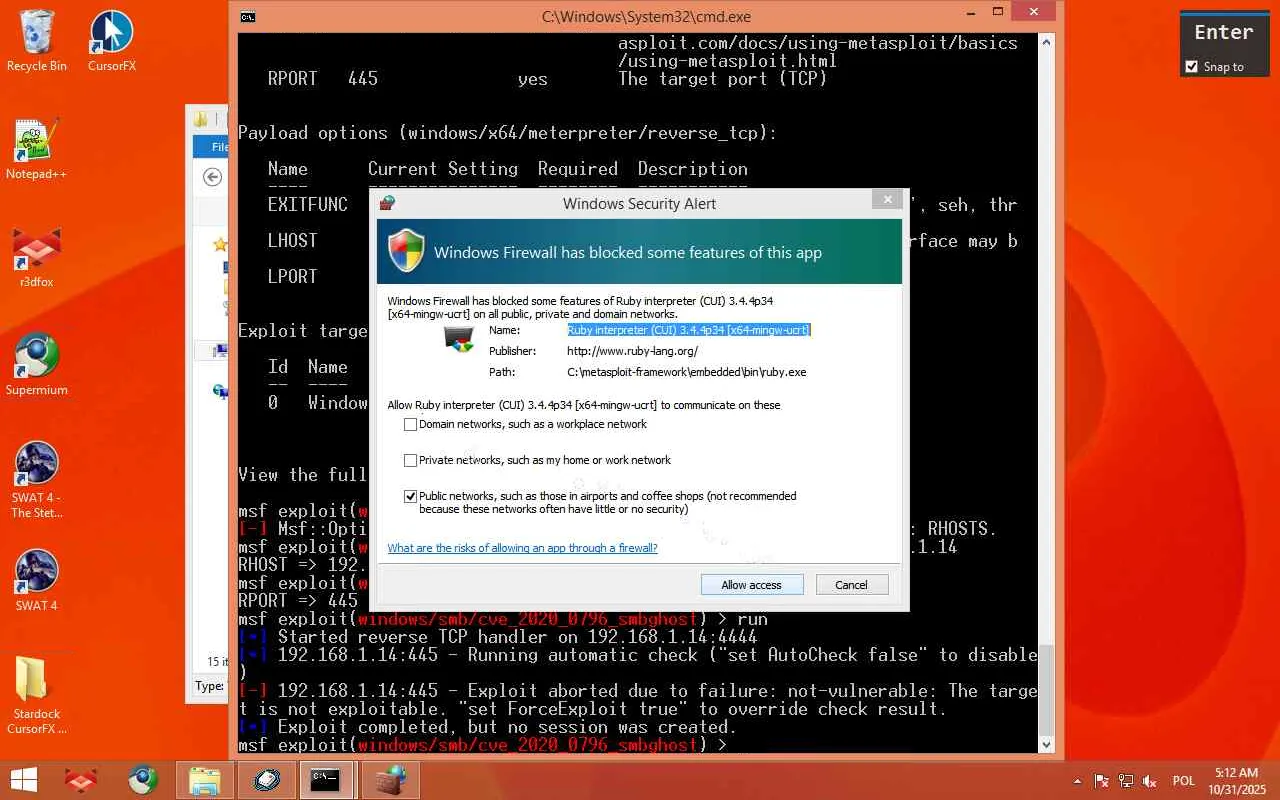Launch r3dfox from the taskbar
This screenshot has height=800, width=1280.
pyautogui.click(x=81, y=780)
